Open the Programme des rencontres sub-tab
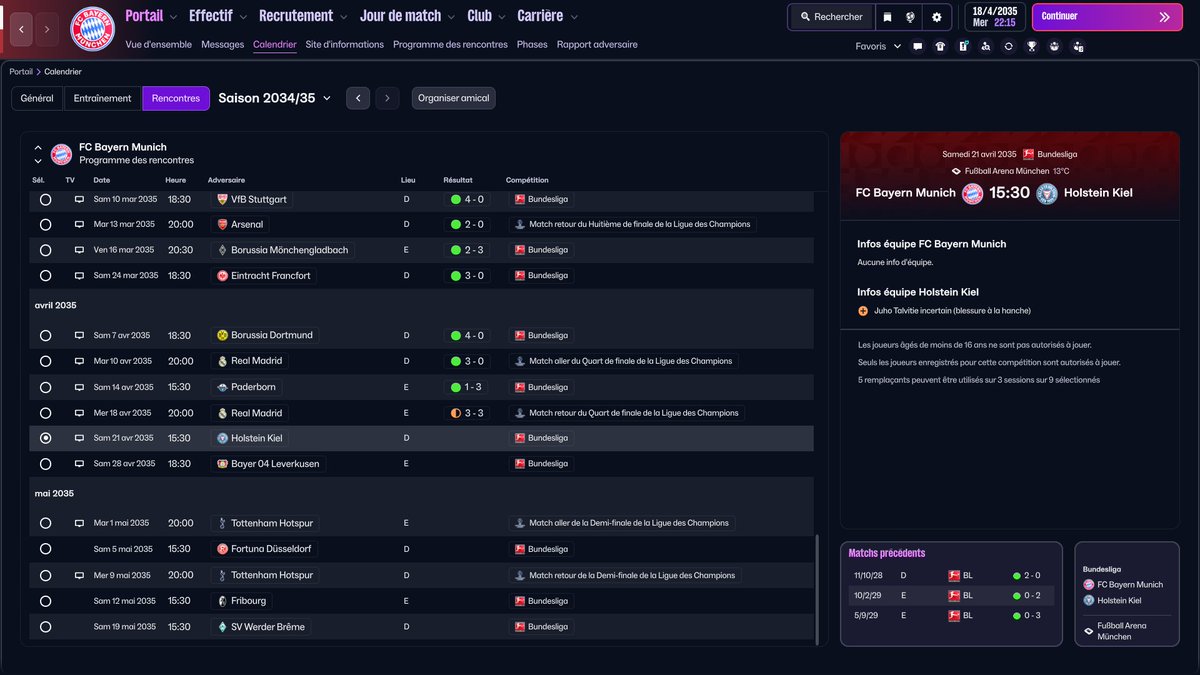1200x675 pixels. tap(450, 45)
